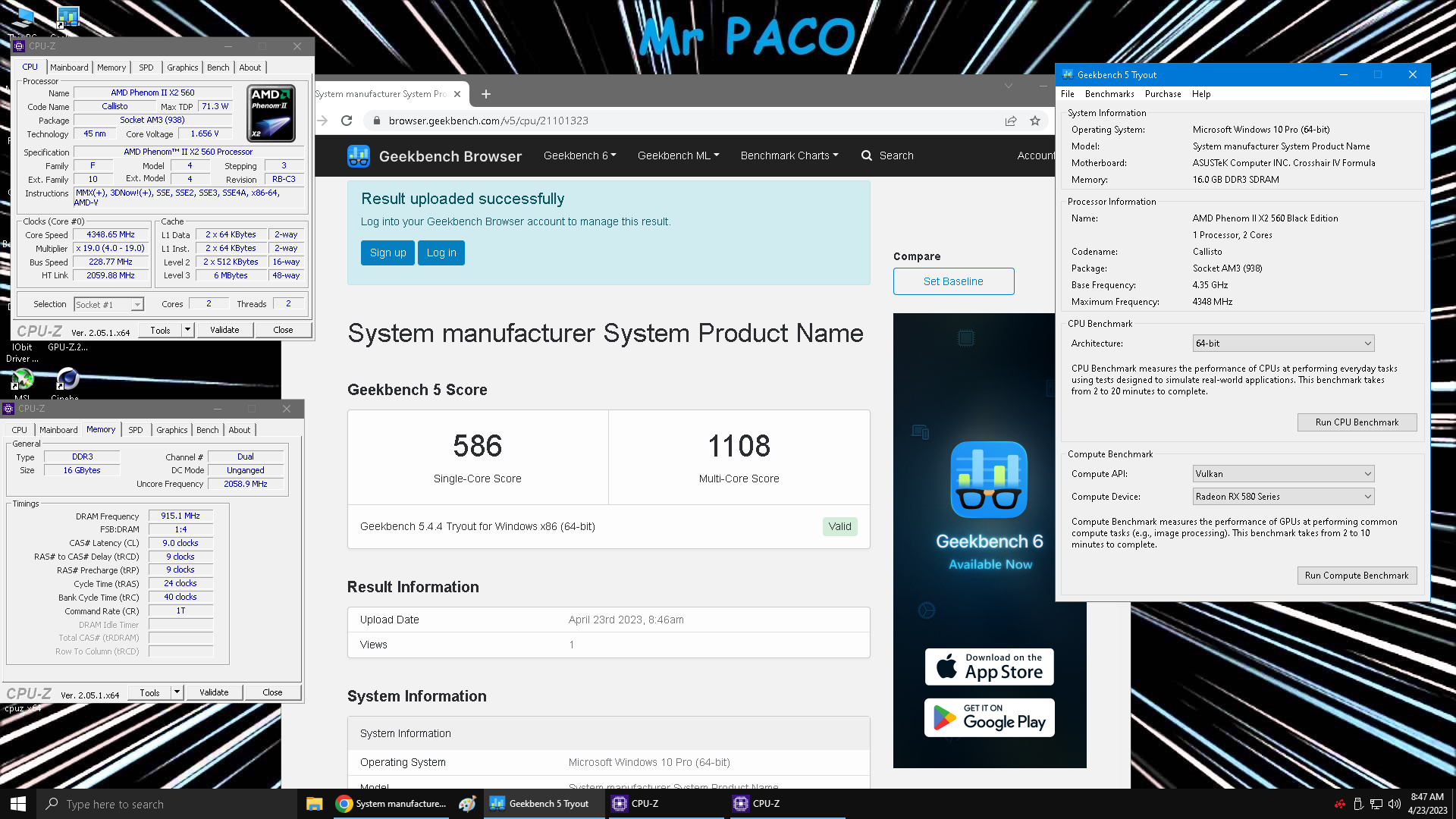1456x819 pixels.
Task: Switch to Bench tab in top CPU-Z window
Action: pos(218,67)
